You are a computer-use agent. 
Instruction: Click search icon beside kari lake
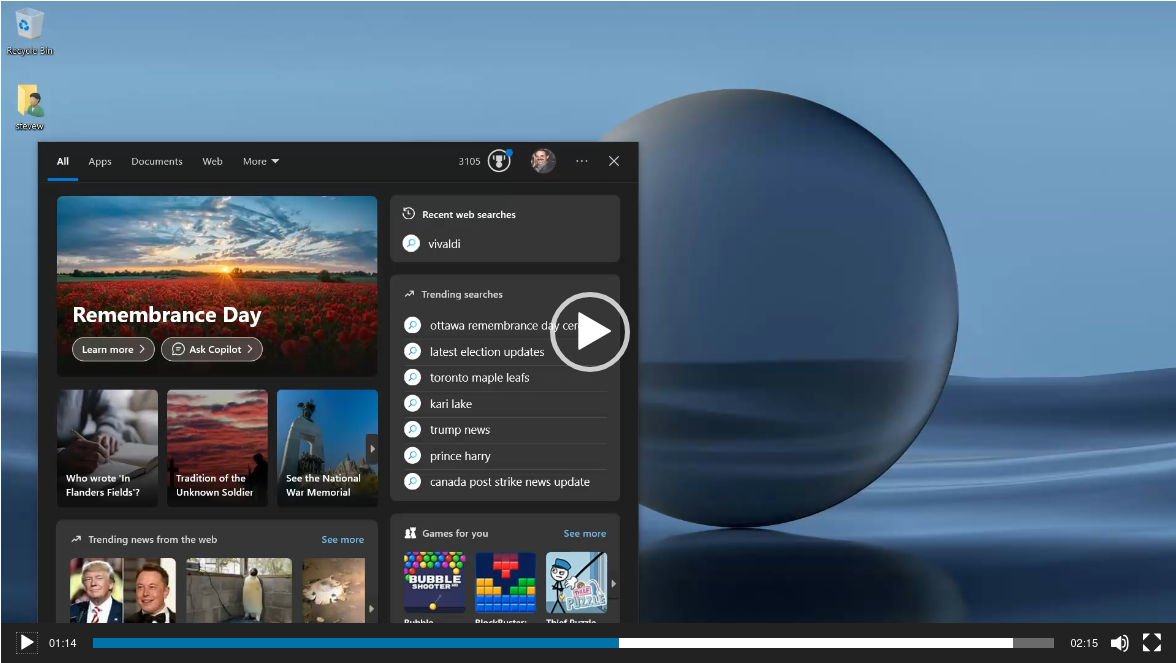[412, 404]
